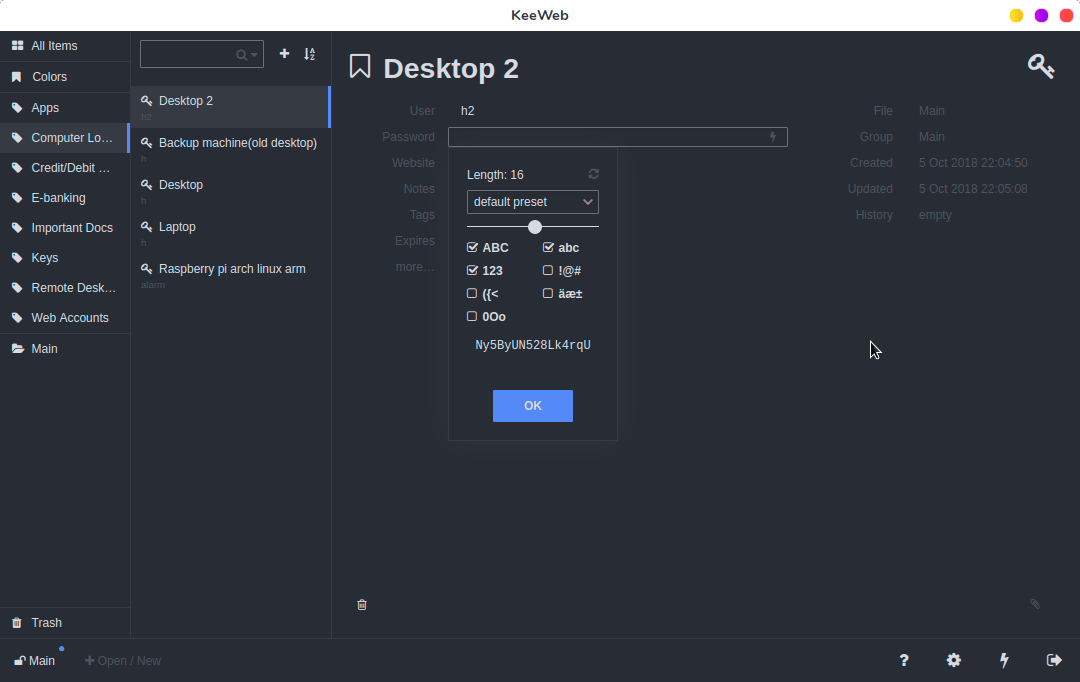Select the E-banking tag in the sidebar
The image size is (1080, 682).
point(58,198)
